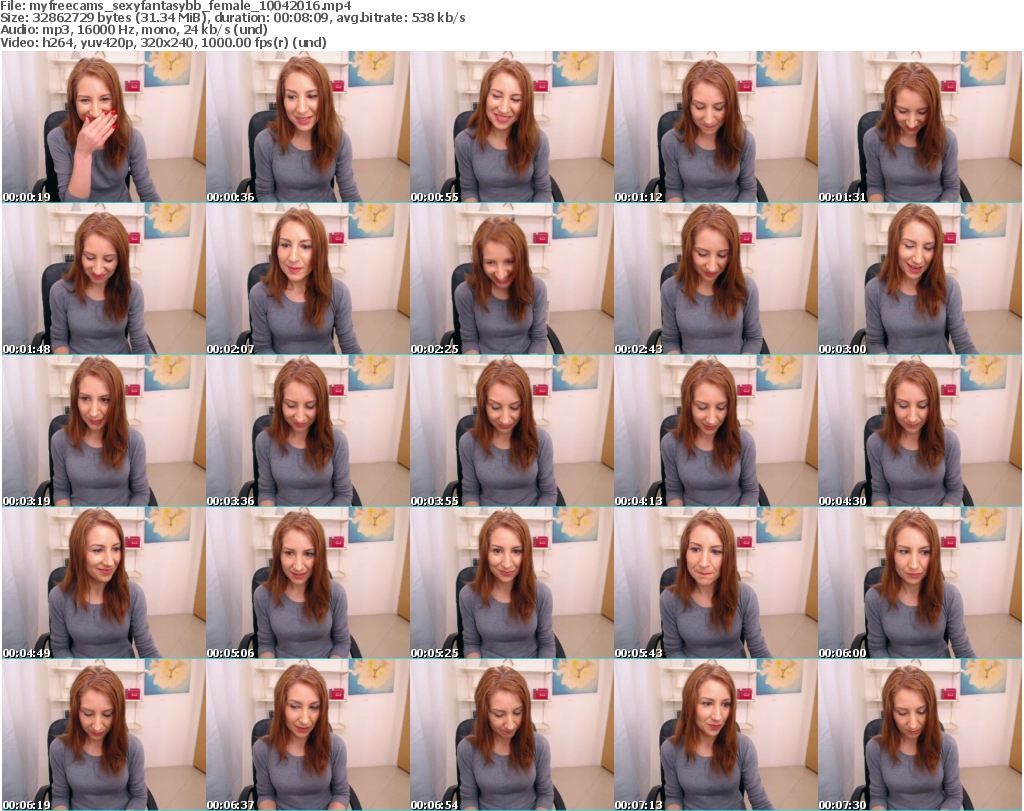
Task: Select the thumbnail frame at 00:05:06
Action: point(308,583)
